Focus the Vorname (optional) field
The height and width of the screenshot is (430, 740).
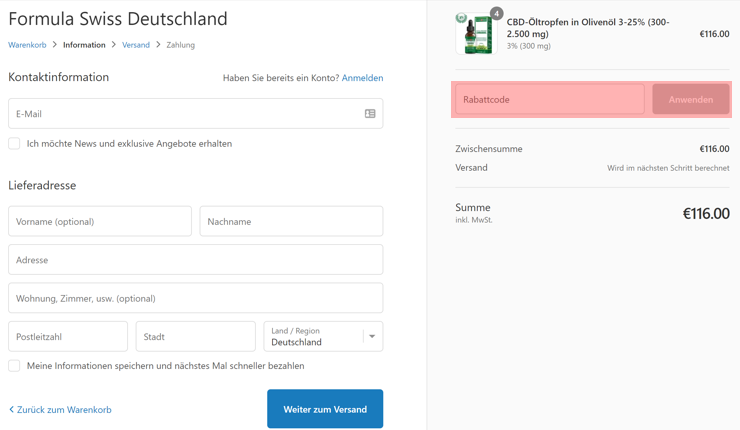100,222
